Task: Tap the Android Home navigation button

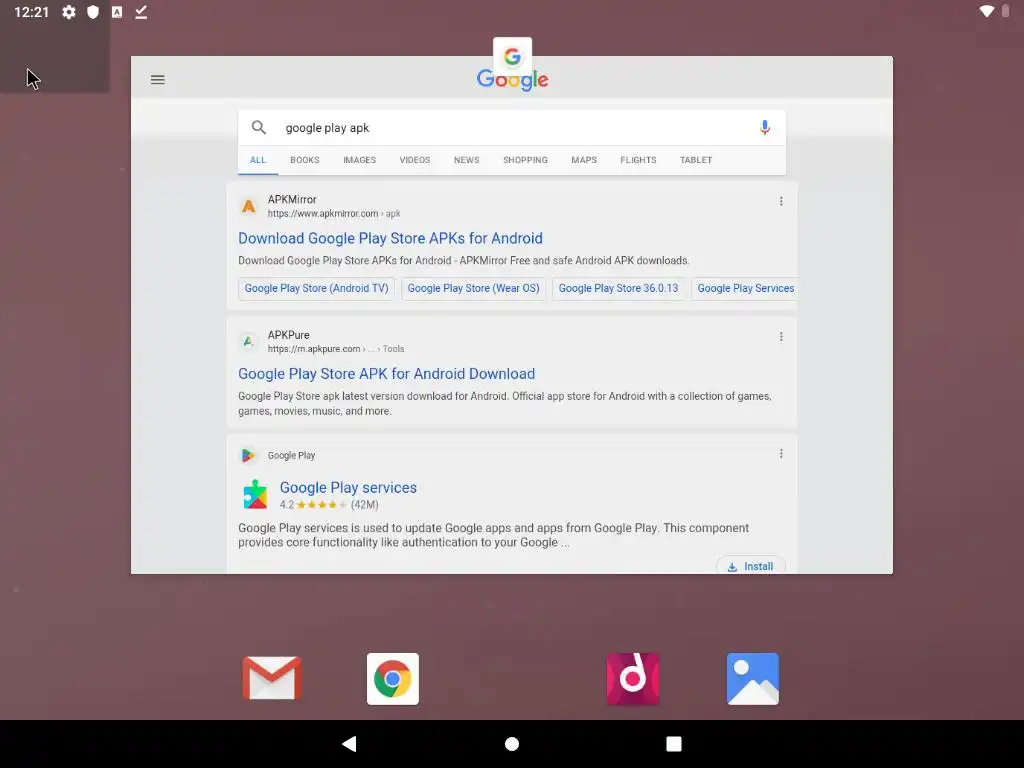Action: (512, 744)
